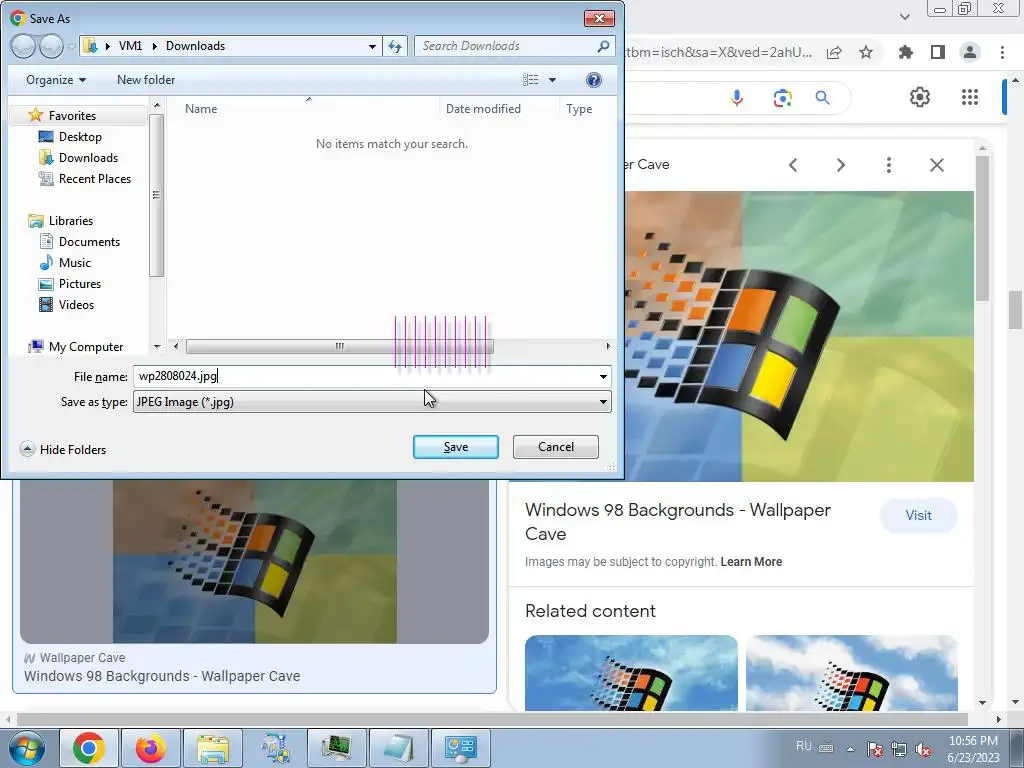Click the horizontal scrollbar in file list
This screenshot has height=768, width=1024.
(x=340, y=346)
